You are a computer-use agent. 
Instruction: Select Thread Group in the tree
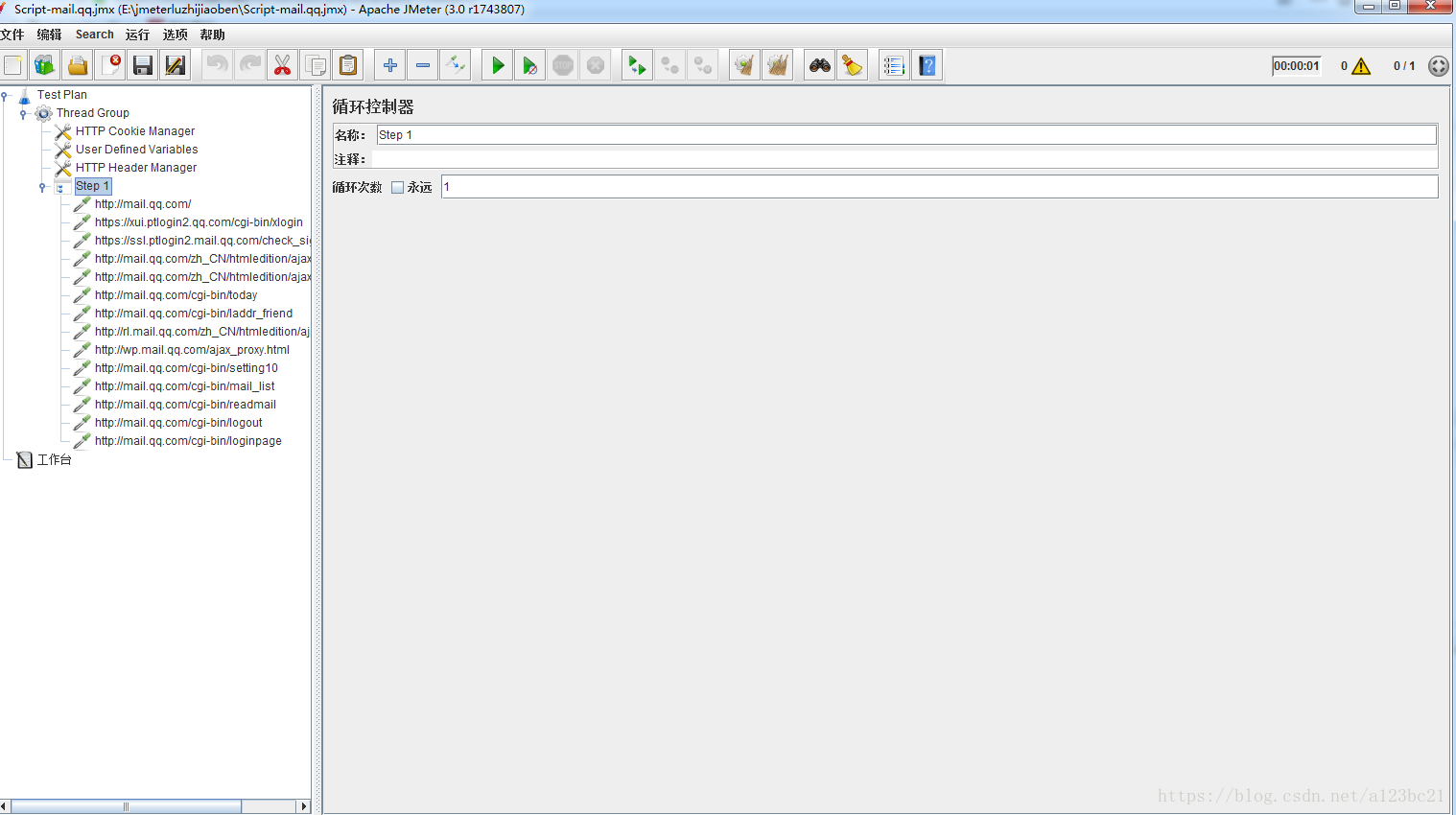(x=92, y=113)
